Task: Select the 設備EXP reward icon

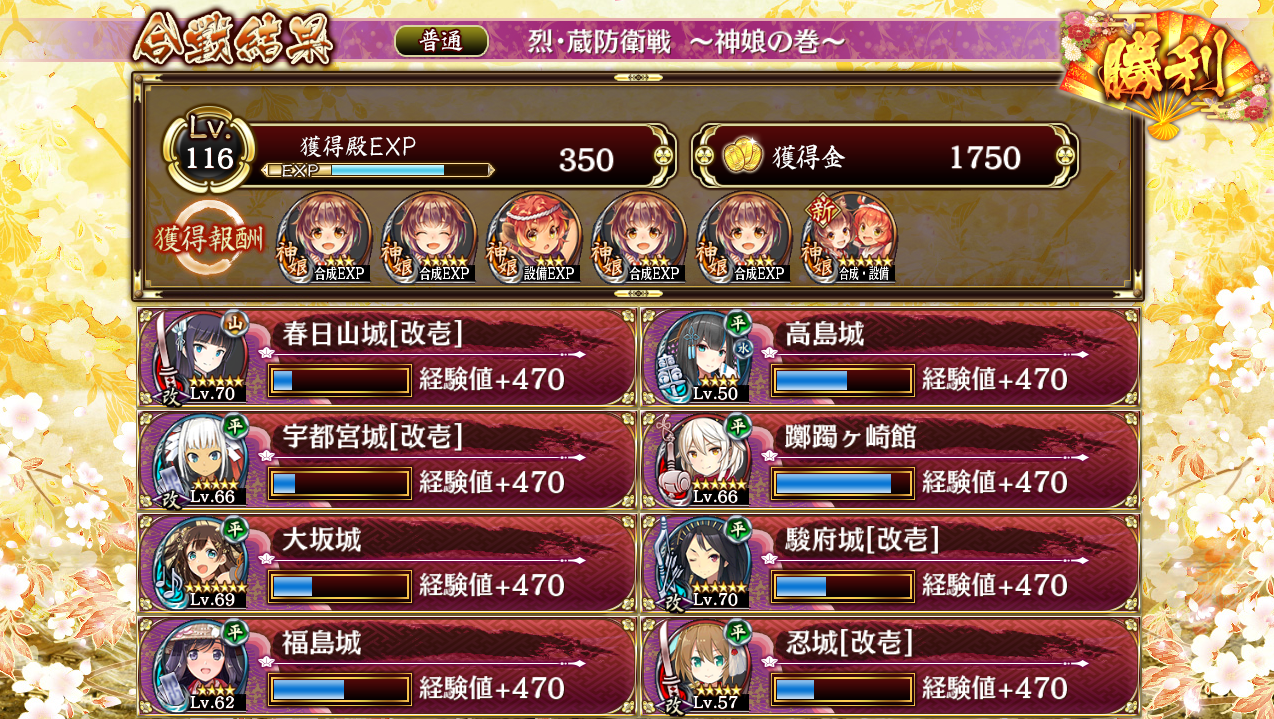Action: coord(534,238)
